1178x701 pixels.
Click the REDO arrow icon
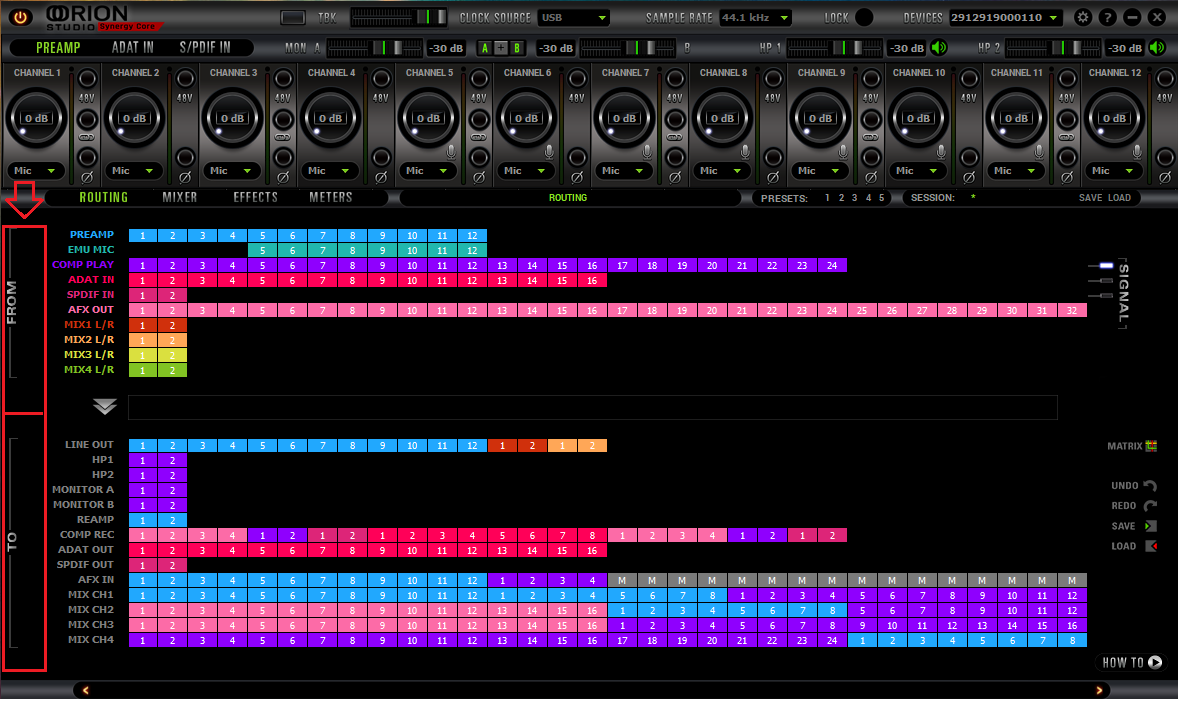[x=1150, y=506]
